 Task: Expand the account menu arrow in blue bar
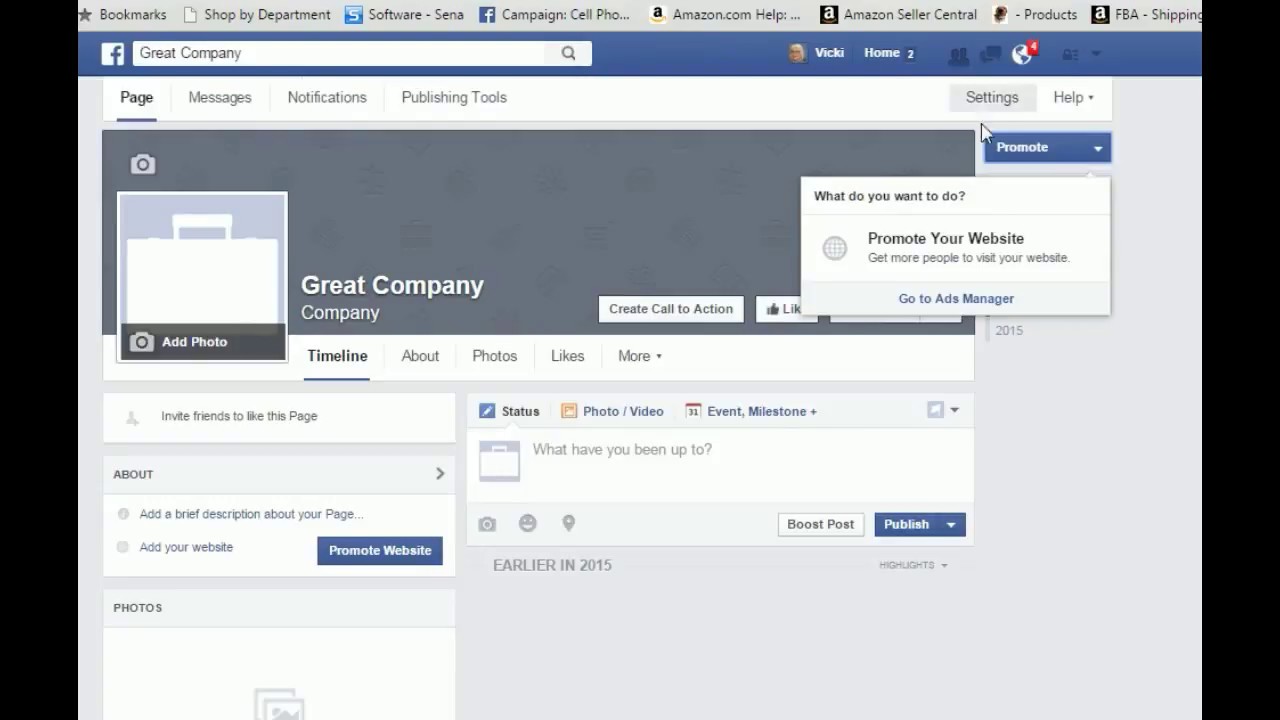click(x=1096, y=54)
